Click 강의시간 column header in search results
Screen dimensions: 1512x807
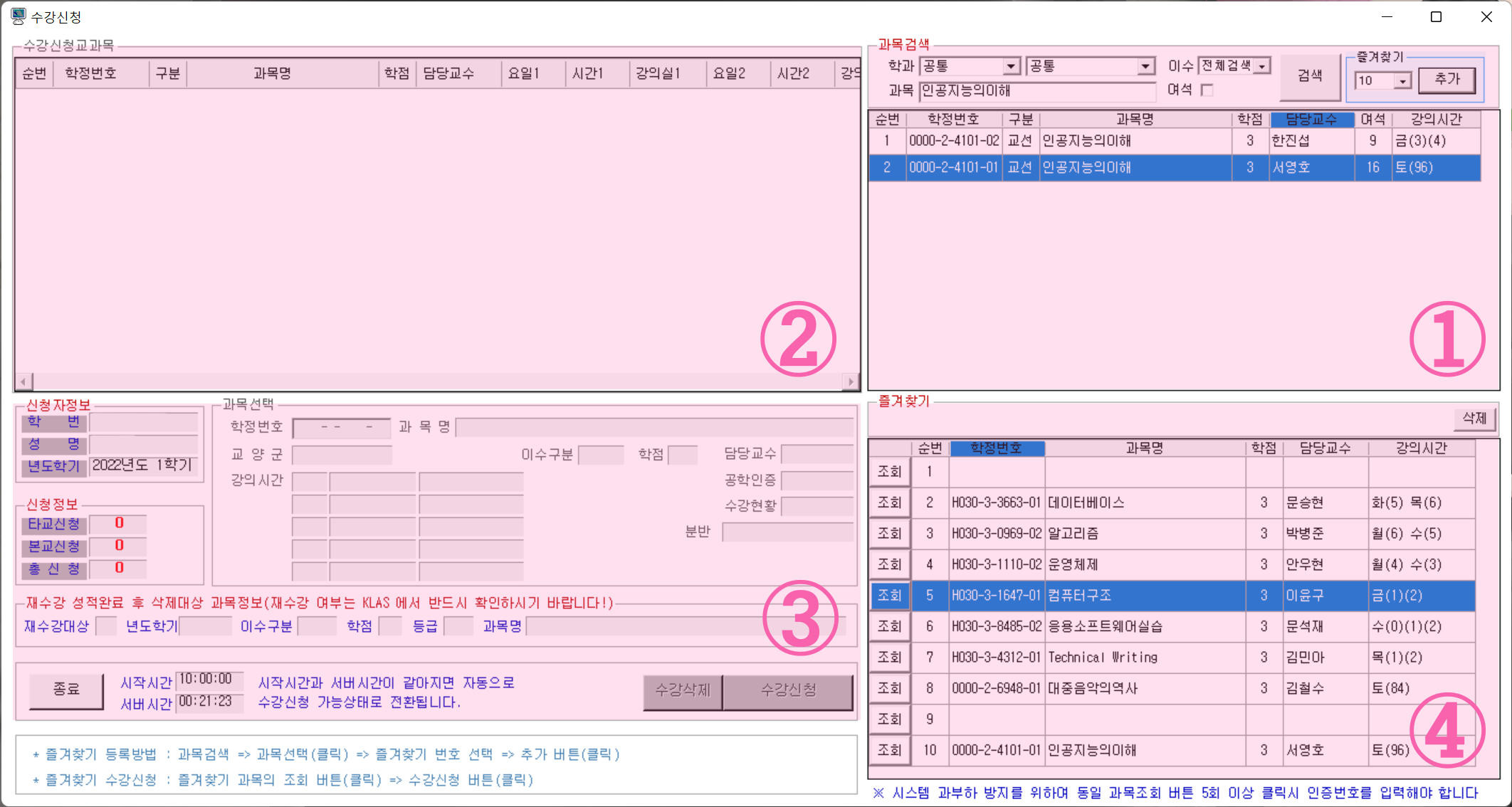tap(1436, 120)
